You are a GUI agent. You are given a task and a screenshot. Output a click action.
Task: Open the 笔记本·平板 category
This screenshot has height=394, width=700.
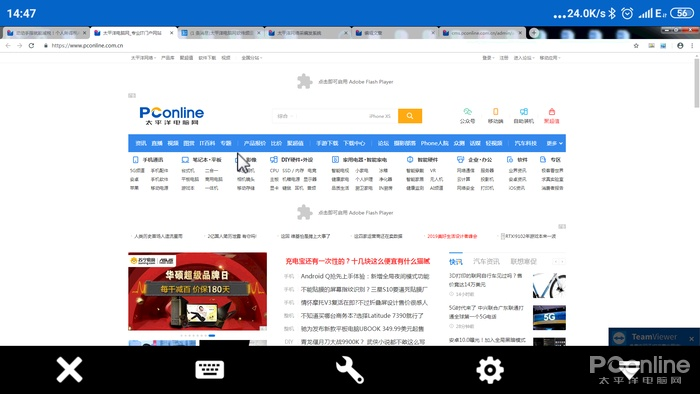click(x=201, y=159)
